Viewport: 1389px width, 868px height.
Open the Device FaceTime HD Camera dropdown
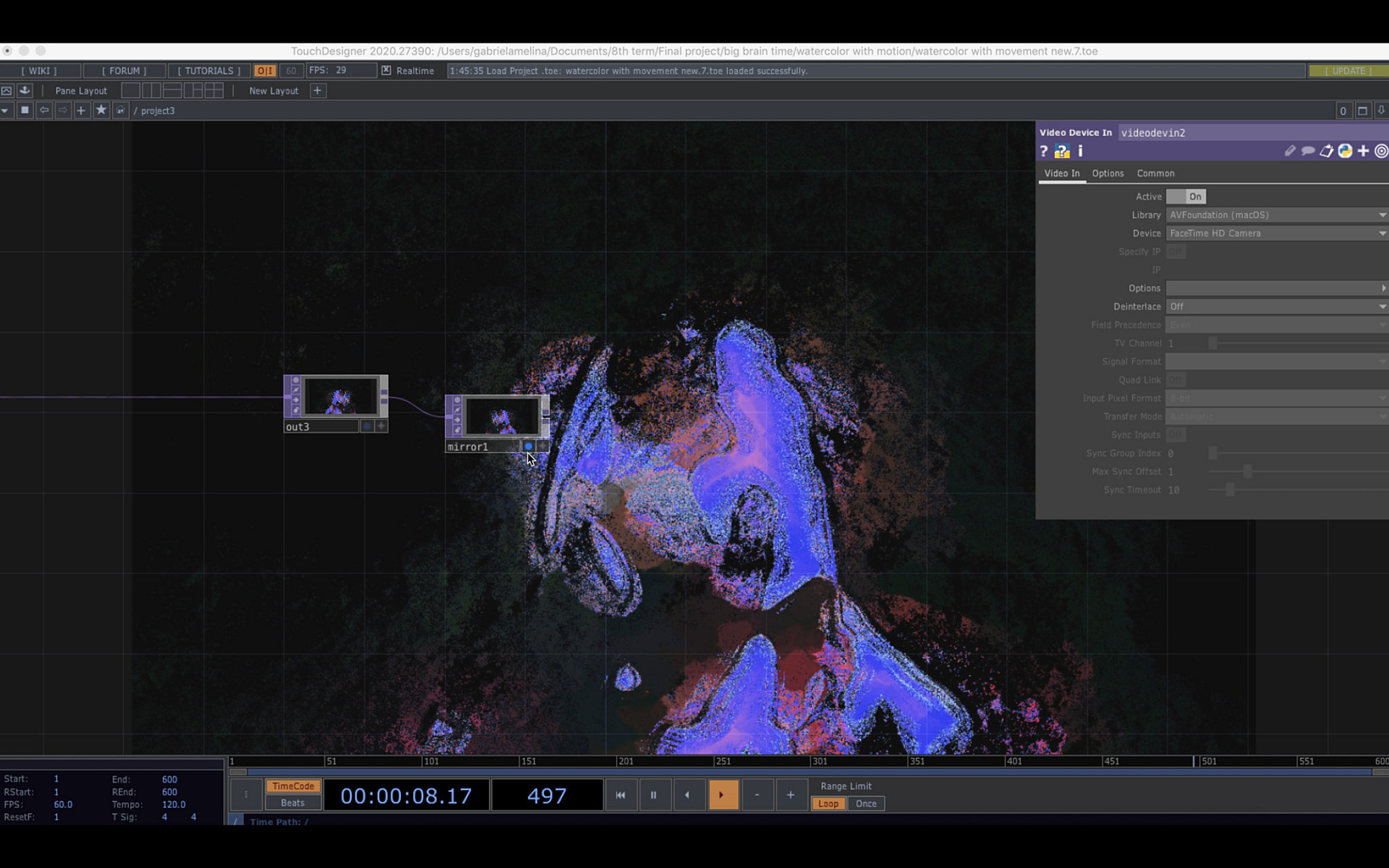[x=1276, y=233]
